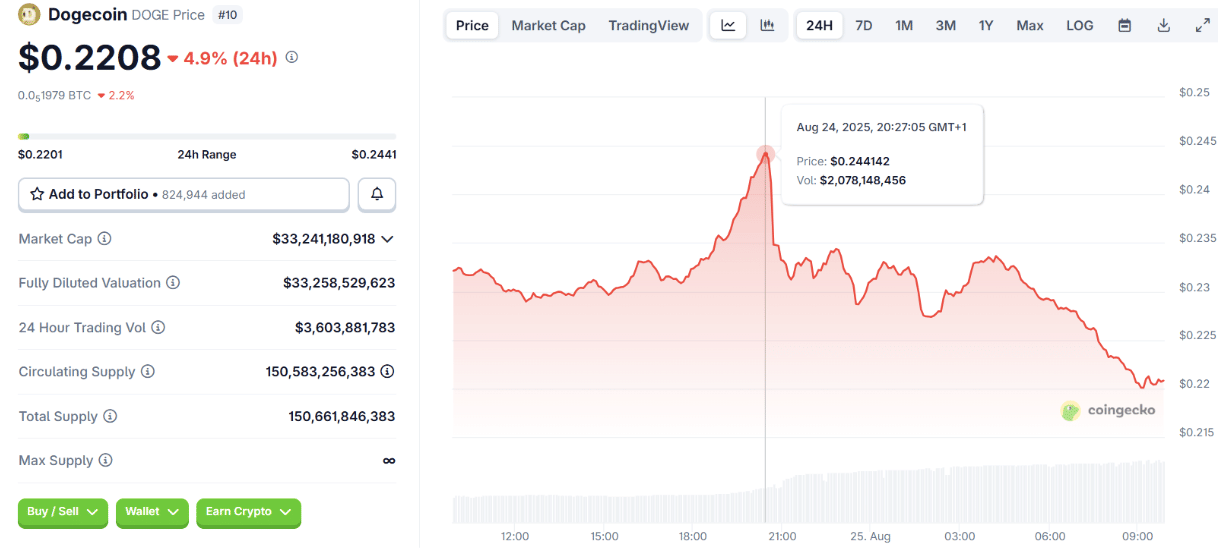This screenshot has width=1228, height=560.
Task: Switch to candlestick chart icon
Action: pos(767,25)
